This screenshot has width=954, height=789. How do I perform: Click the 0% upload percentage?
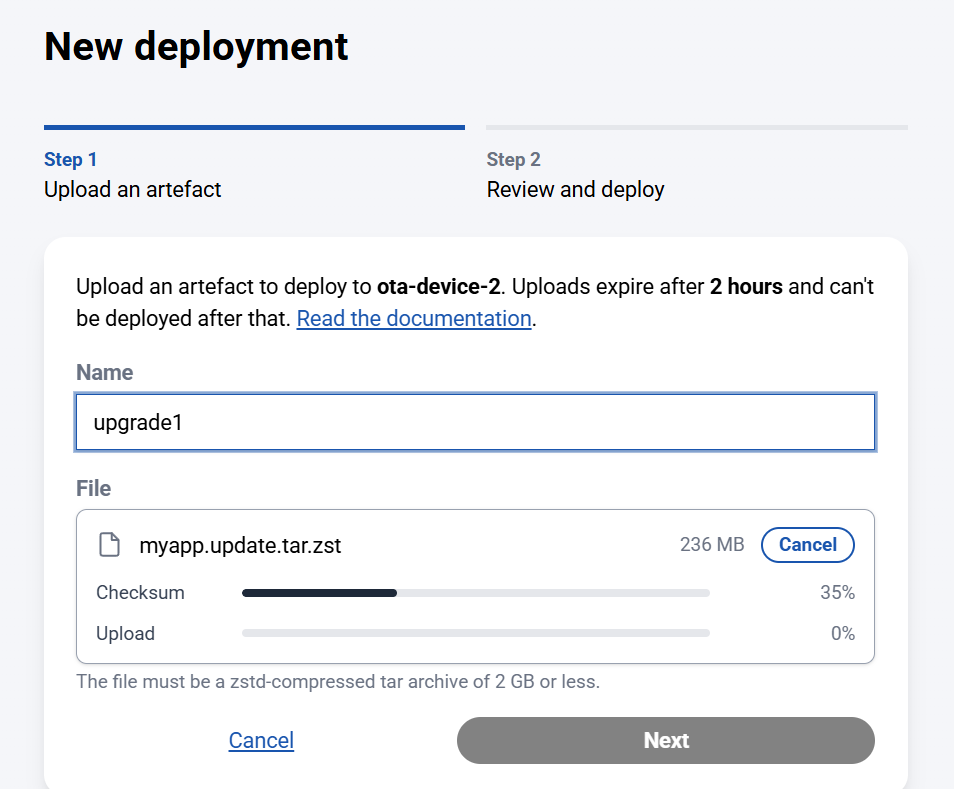pos(843,633)
